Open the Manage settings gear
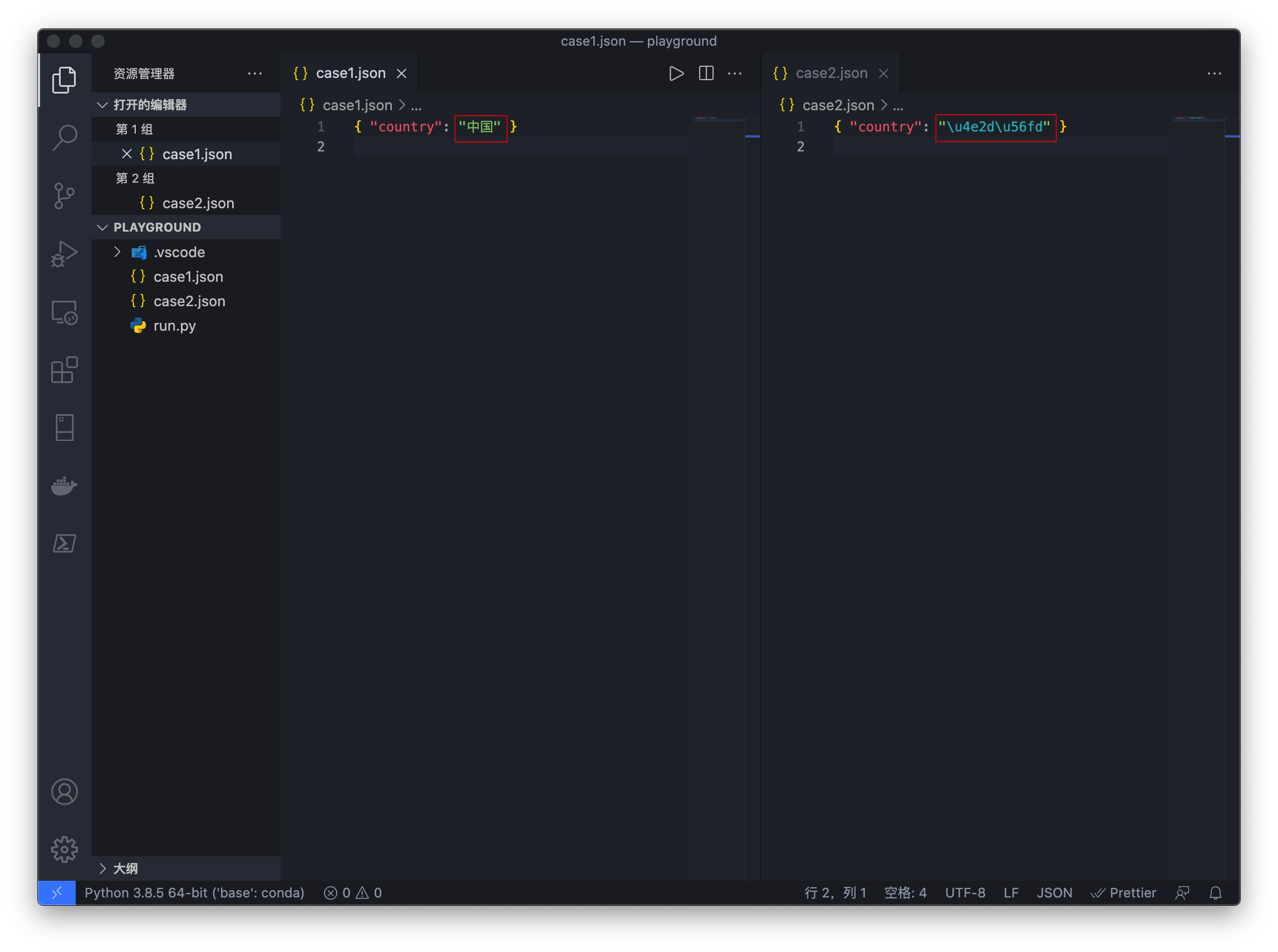The height and width of the screenshot is (952, 1278). pos(64,850)
